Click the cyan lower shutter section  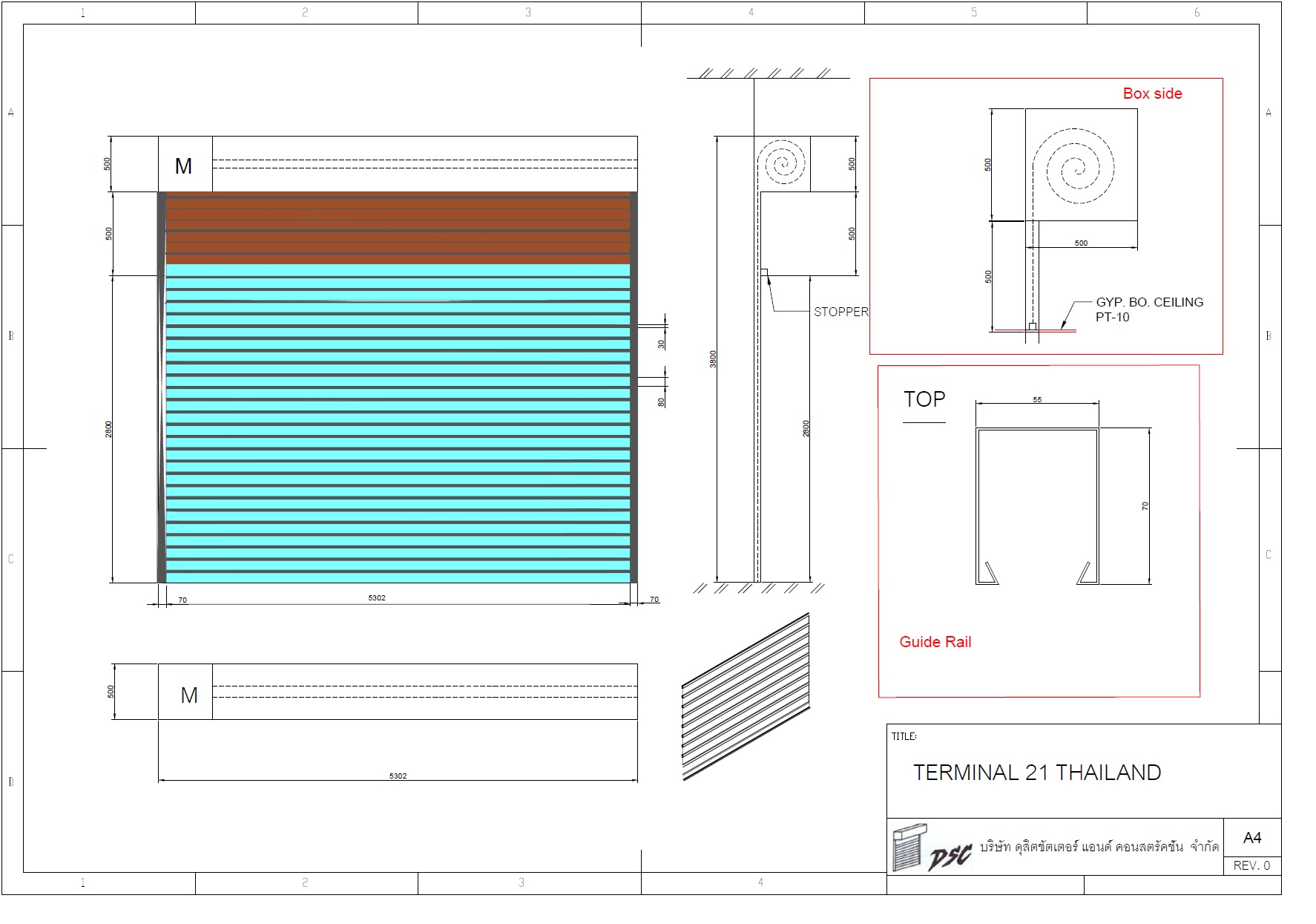[x=397, y=423]
